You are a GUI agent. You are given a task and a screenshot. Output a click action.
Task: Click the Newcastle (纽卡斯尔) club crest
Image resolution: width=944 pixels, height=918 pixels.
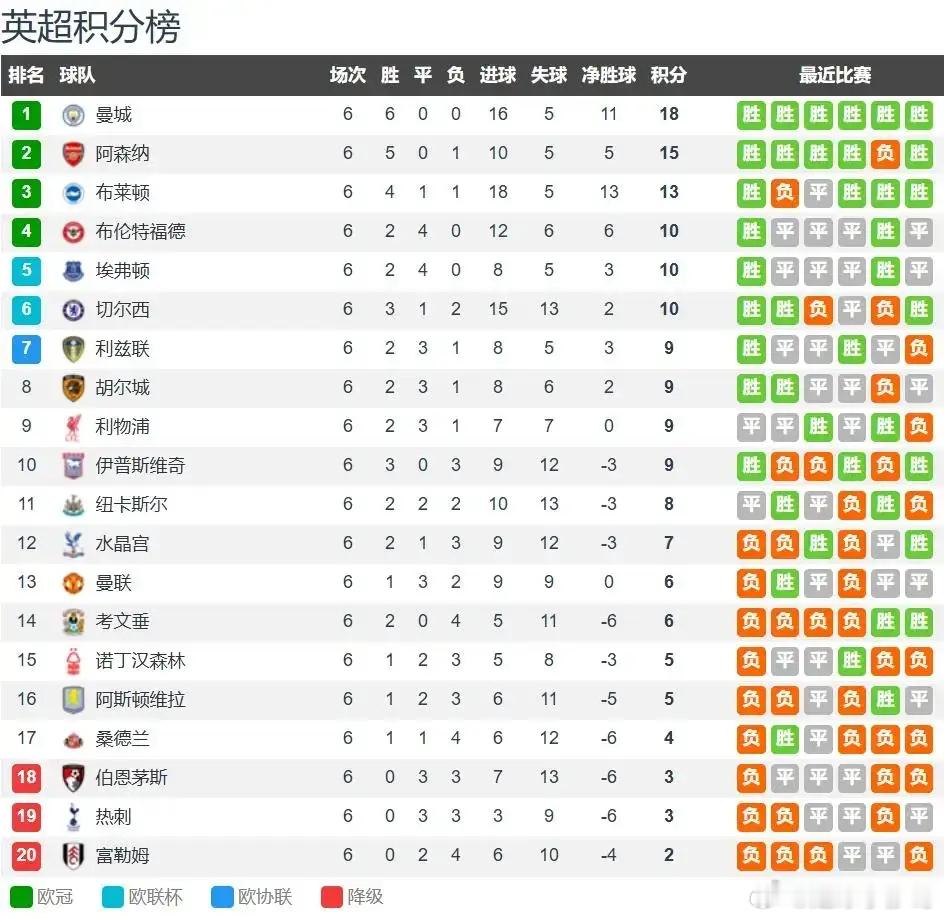click(73, 504)
